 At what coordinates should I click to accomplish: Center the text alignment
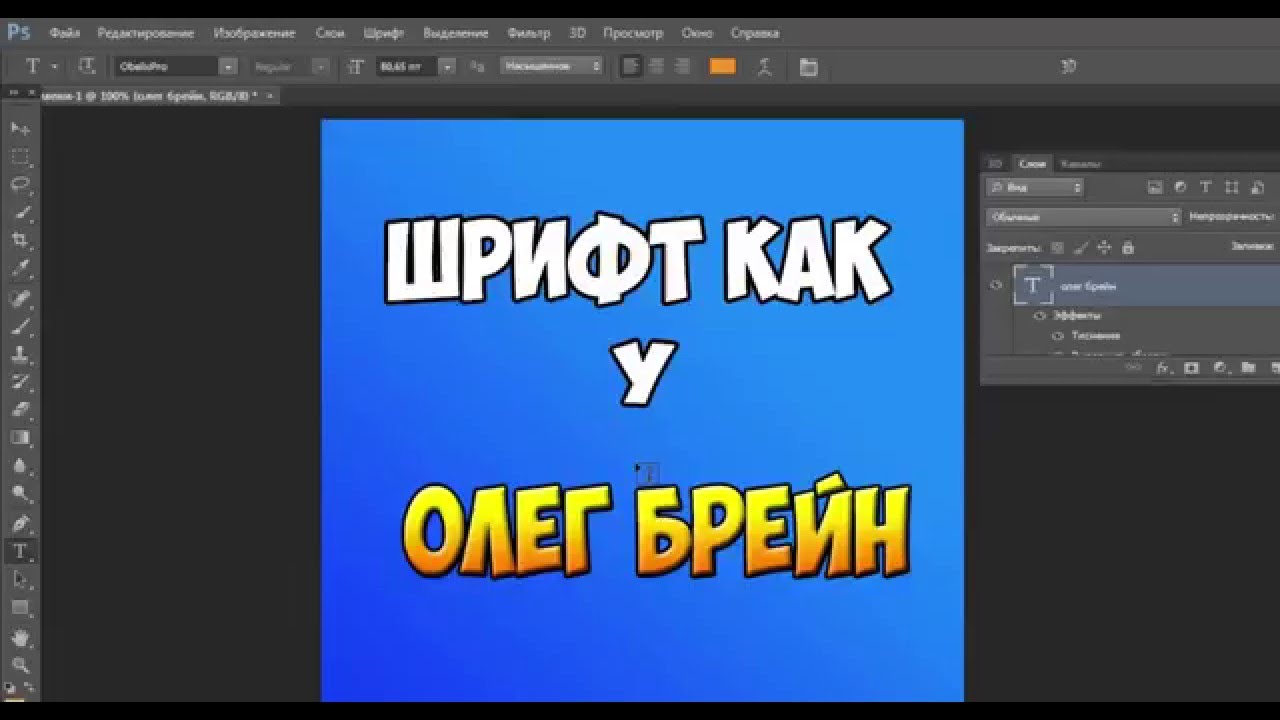tap(657, 66)
